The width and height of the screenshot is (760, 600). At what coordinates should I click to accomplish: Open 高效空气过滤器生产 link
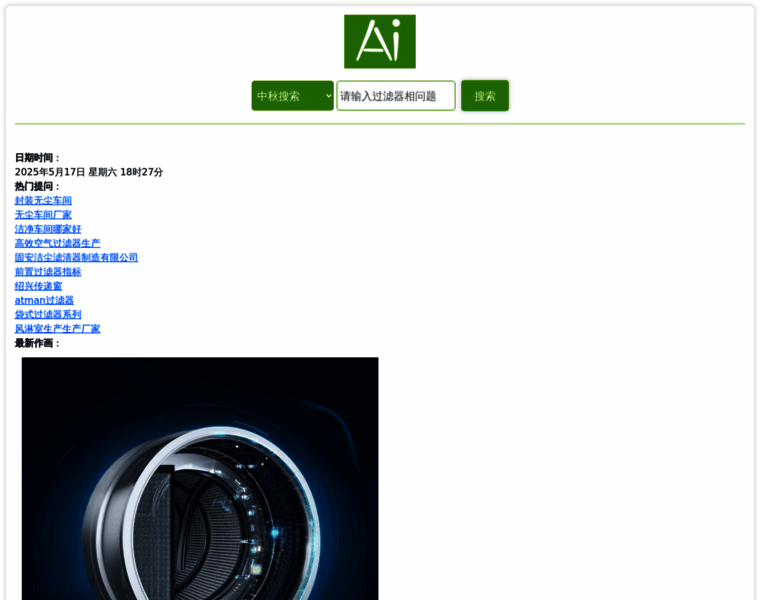click(57, 243)
